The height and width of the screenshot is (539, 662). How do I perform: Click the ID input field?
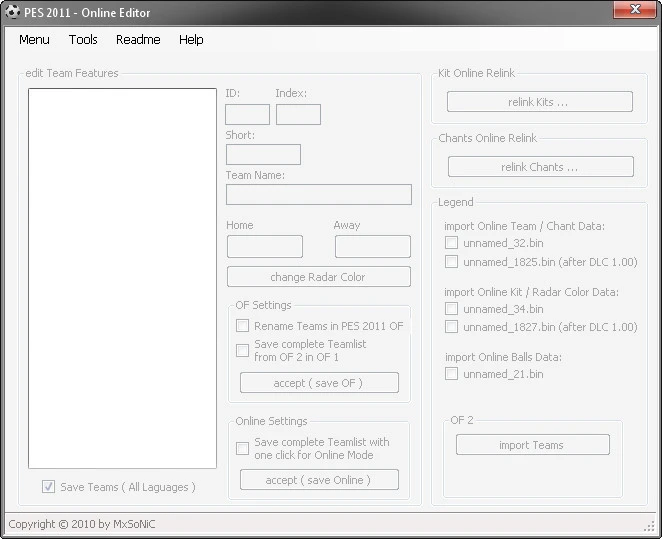247,114
